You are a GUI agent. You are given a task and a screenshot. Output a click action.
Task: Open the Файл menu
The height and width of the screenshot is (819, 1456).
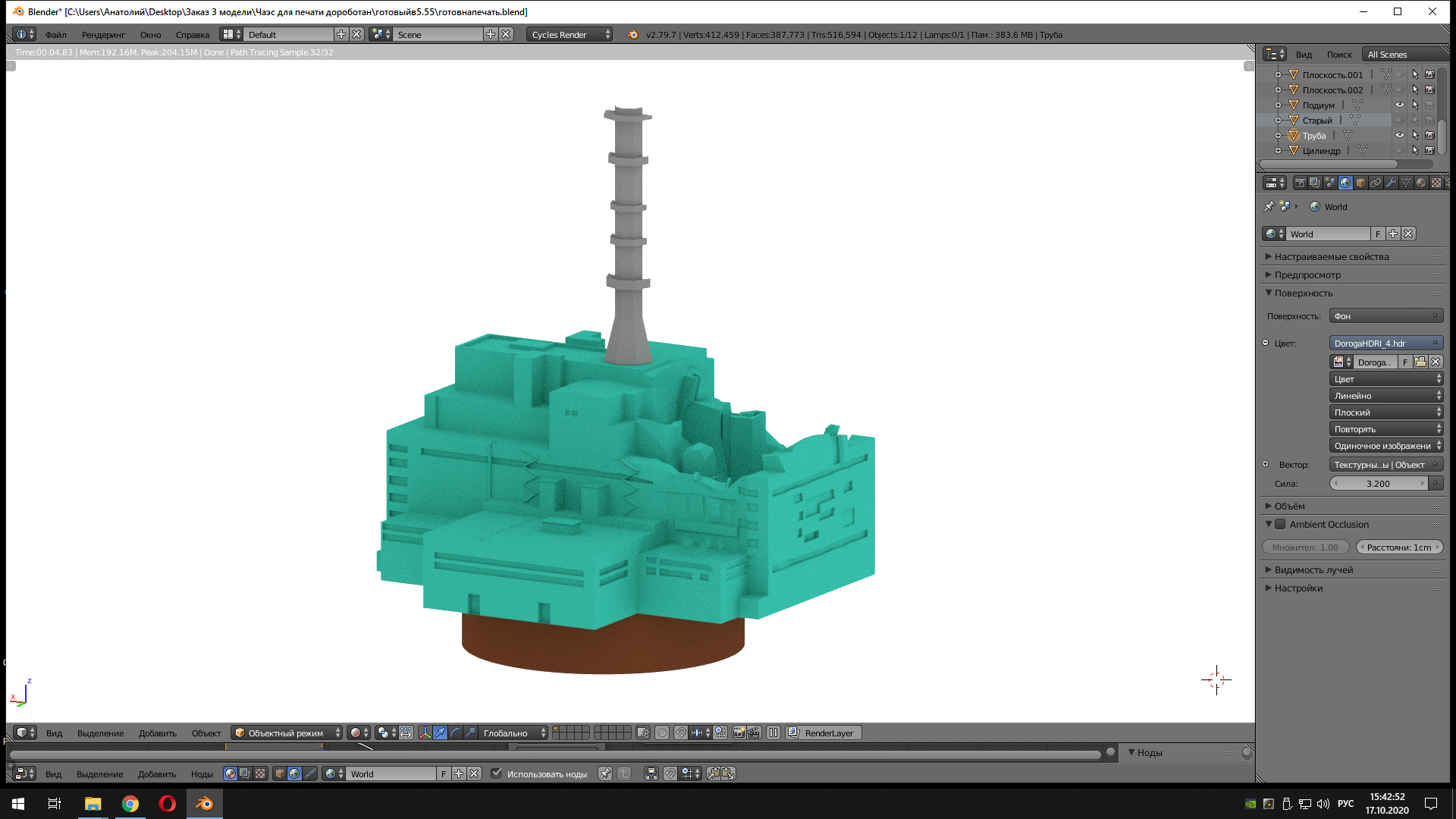coord(55,35)
